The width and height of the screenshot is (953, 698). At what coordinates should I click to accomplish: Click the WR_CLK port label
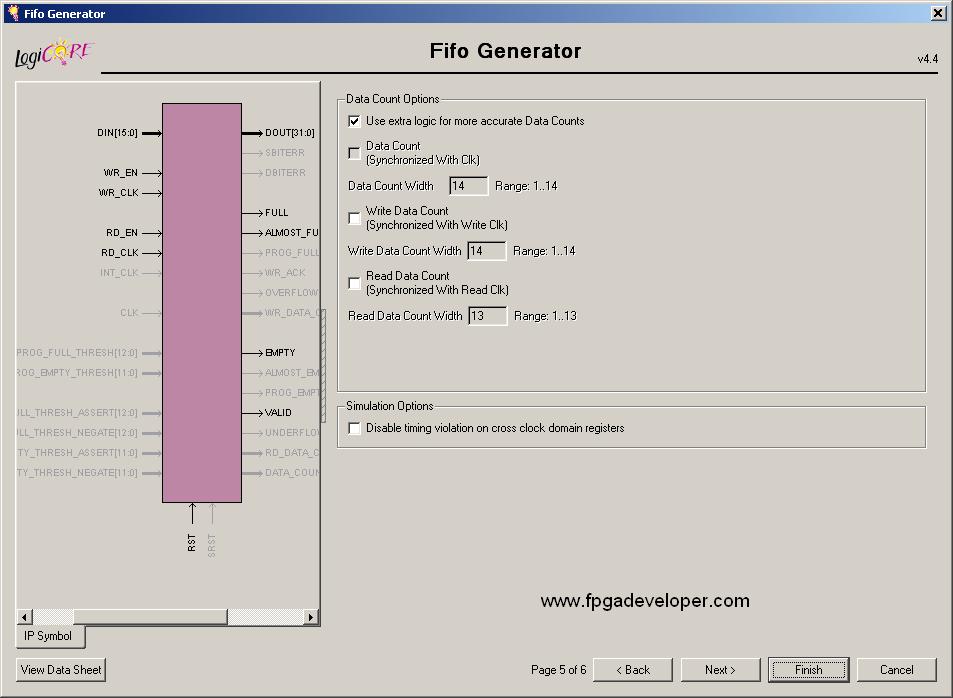pos(119,193)
